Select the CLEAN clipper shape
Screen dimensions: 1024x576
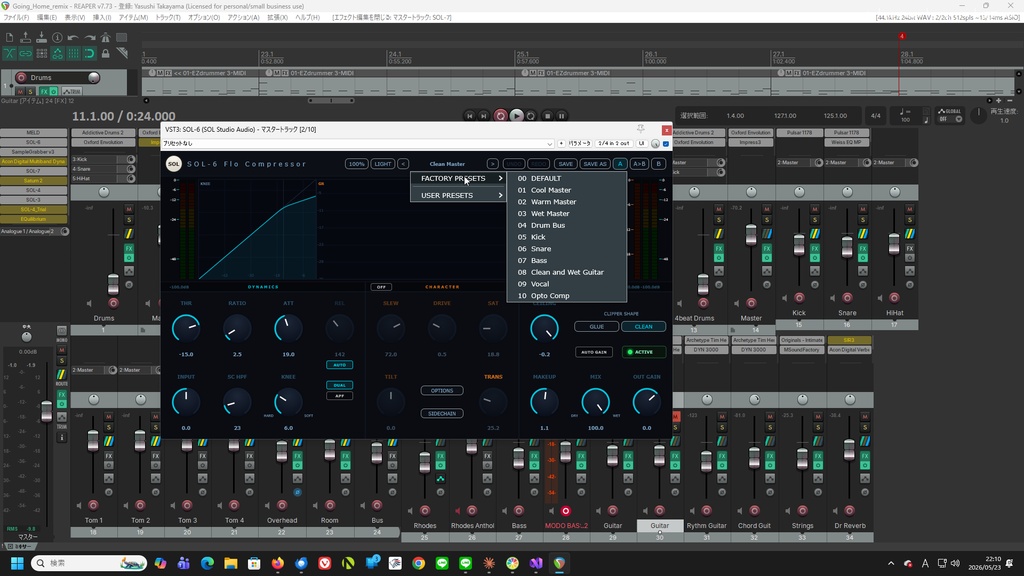[x=644, y=327]
